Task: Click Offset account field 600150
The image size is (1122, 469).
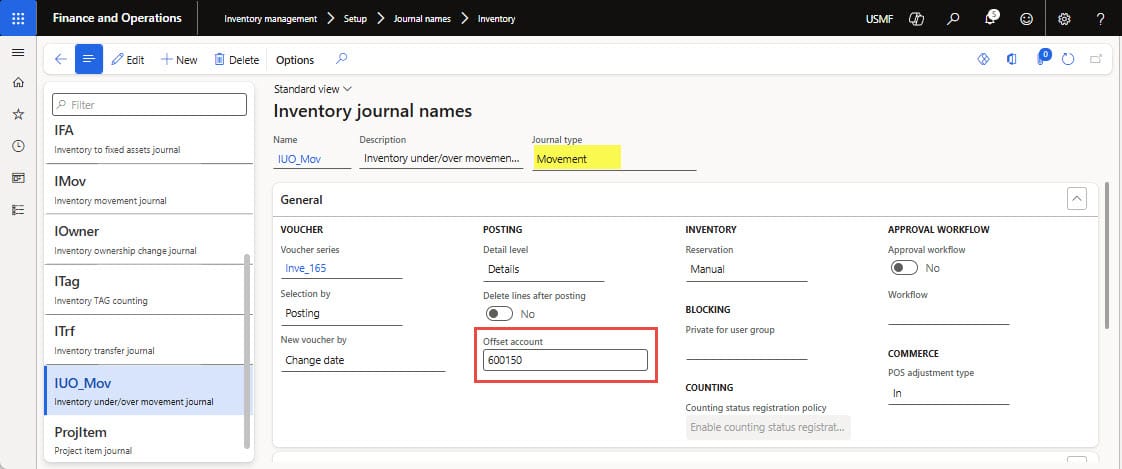Action: point(565,360)
